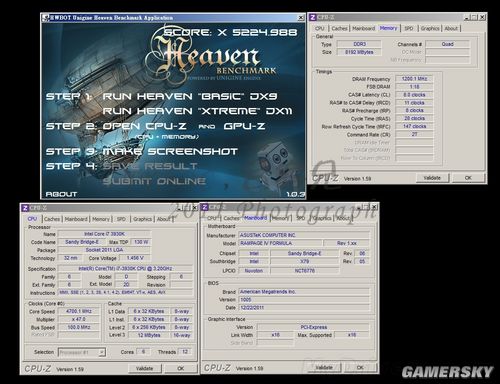Select Memory tab in Mainboard window

[x=280, y=218]
